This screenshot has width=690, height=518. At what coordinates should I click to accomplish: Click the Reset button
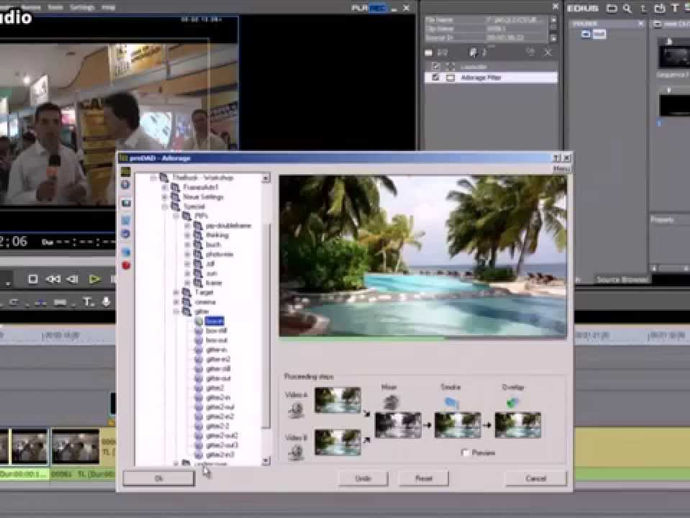click(423, 478)
